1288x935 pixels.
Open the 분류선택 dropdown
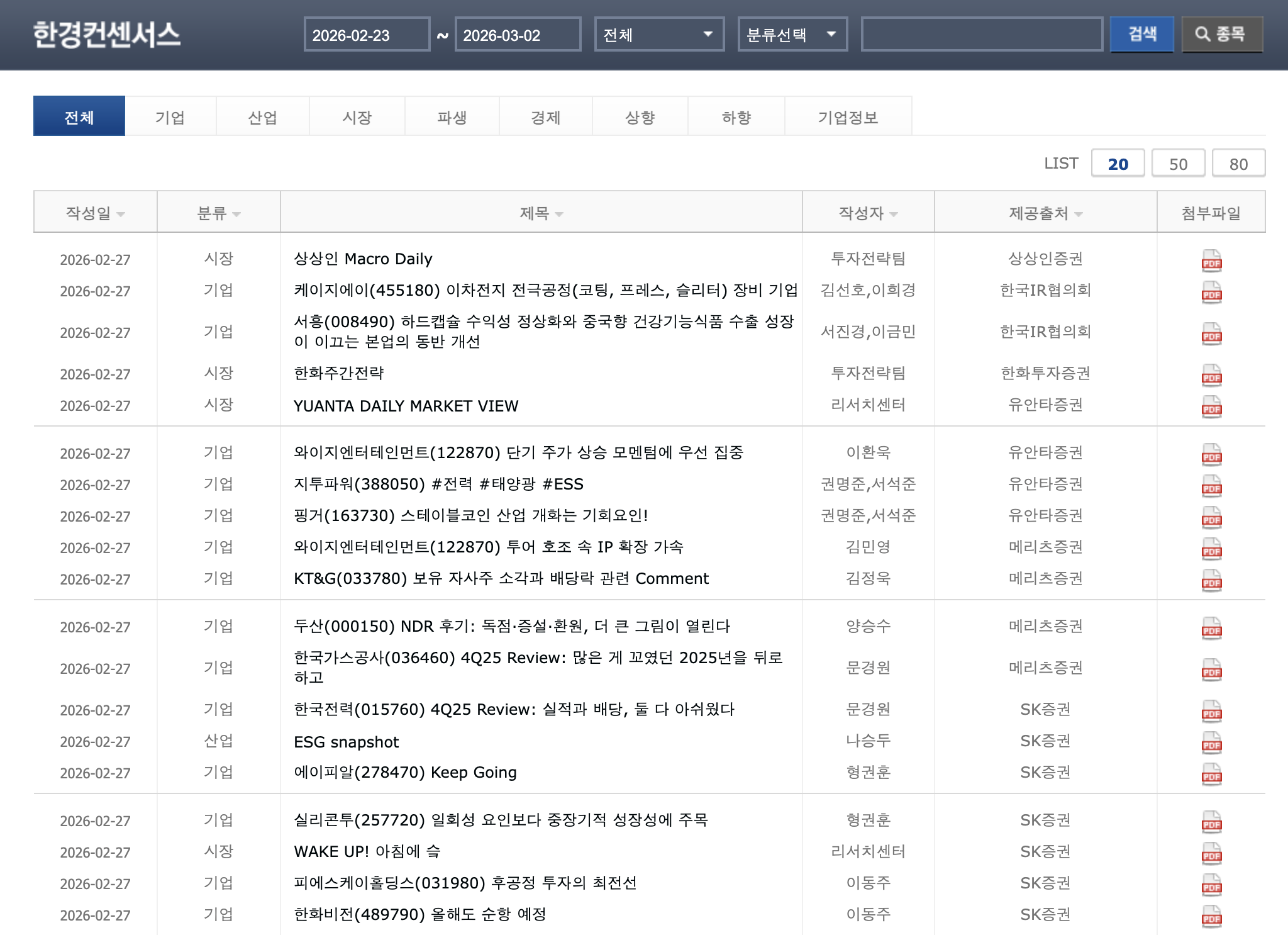coord(792,35)
